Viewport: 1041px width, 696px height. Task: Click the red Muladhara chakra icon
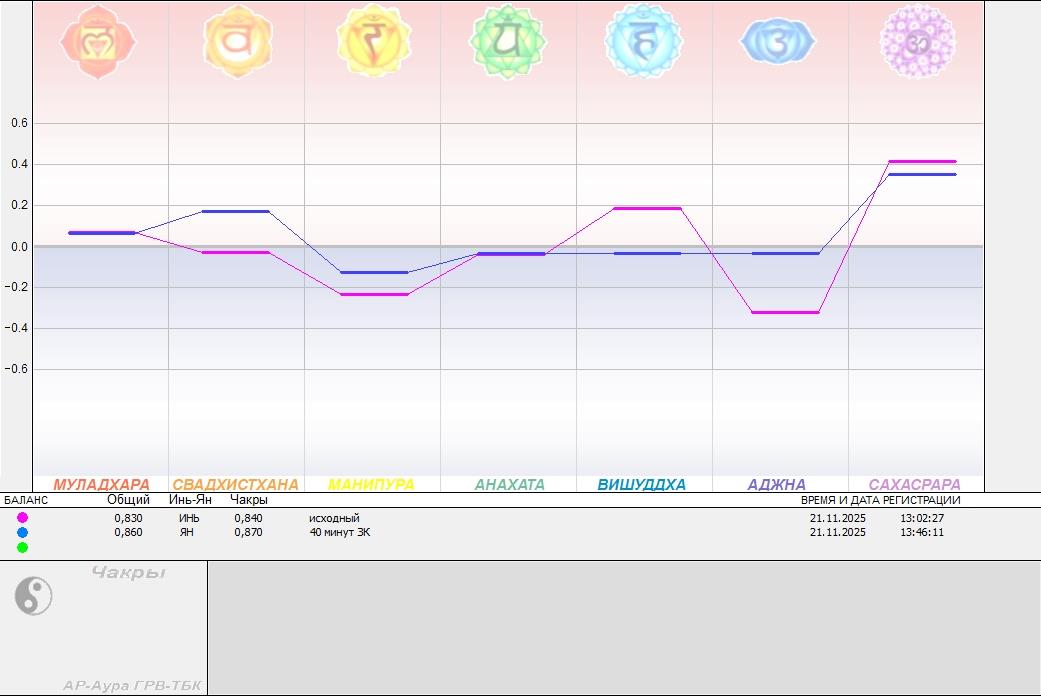pos(98,42)
